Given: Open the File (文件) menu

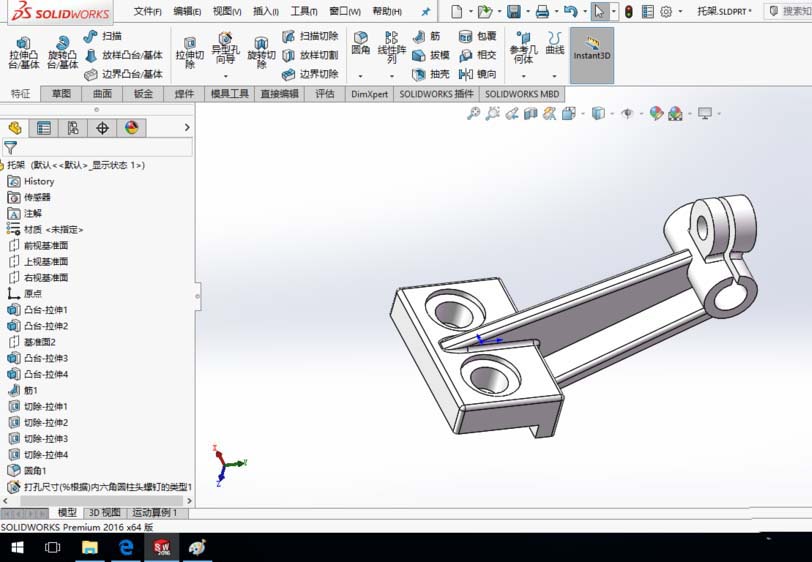Looking at the screenshot, I should pyautogui.click(x=148, y=11).
